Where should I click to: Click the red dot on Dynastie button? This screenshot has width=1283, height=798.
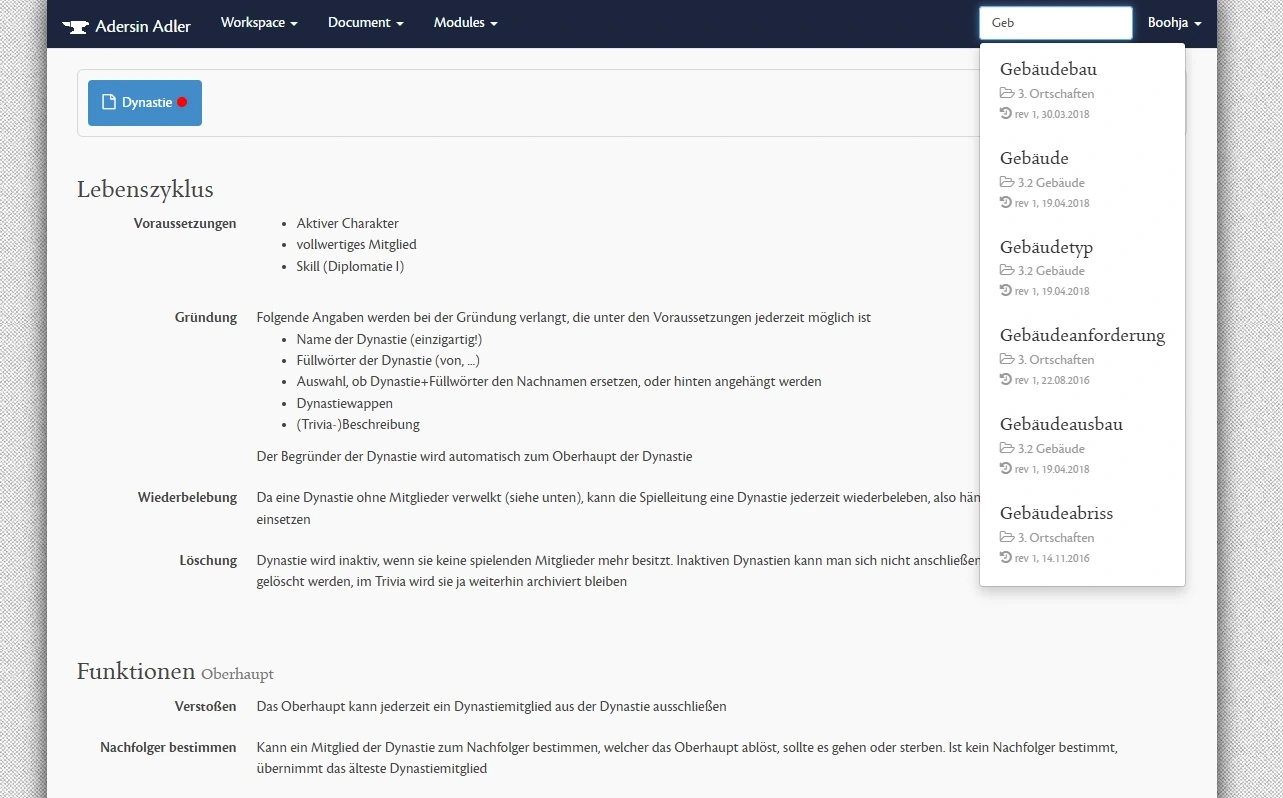click(182, 103)
